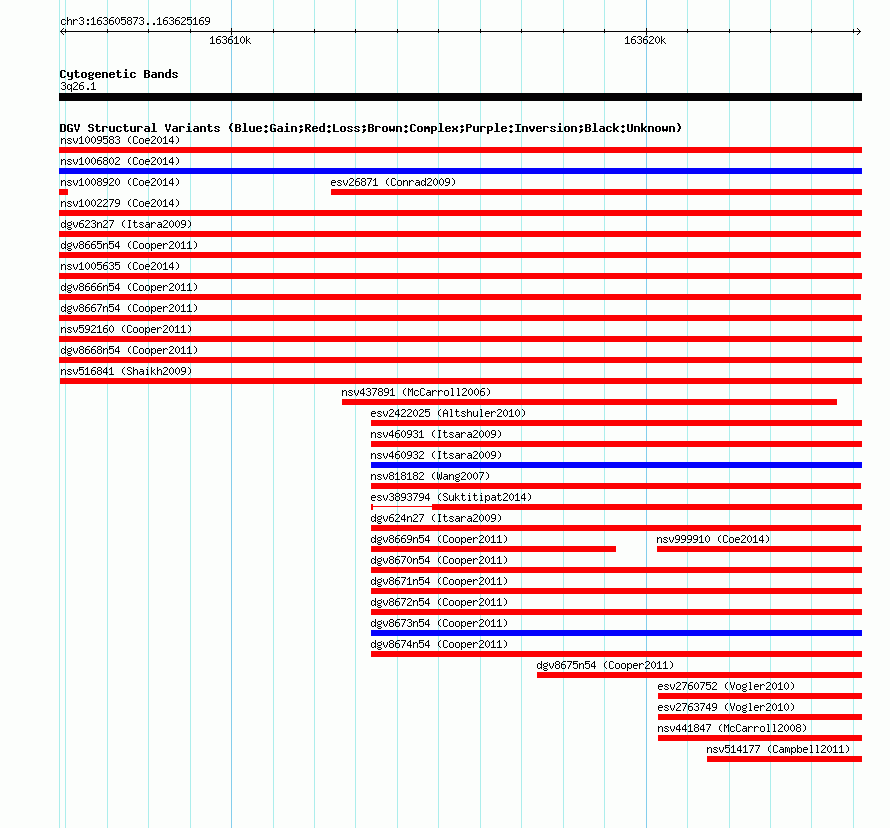Click the nsv1006802 (Coe2014) variant label

click(x=120, y=161)
